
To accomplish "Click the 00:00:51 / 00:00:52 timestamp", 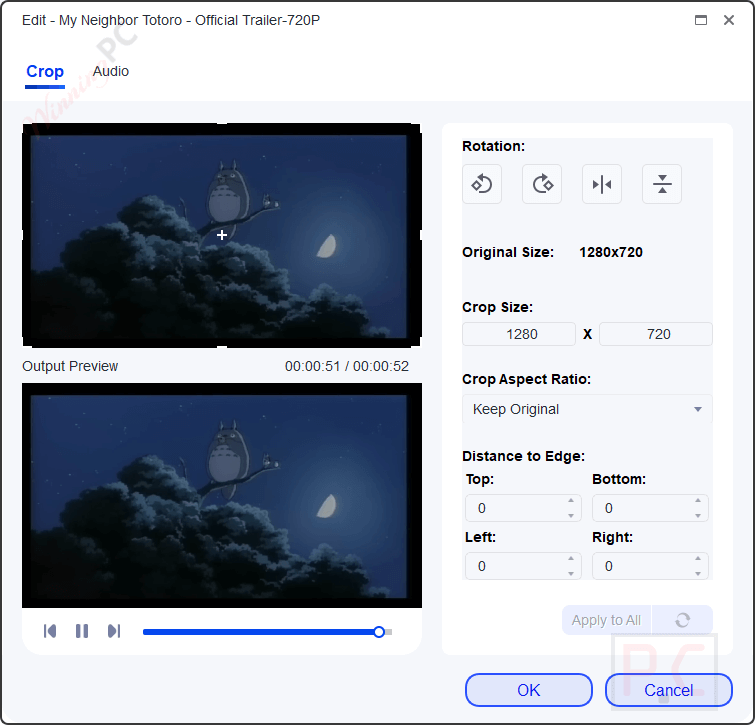I will (x=347, y=366).
